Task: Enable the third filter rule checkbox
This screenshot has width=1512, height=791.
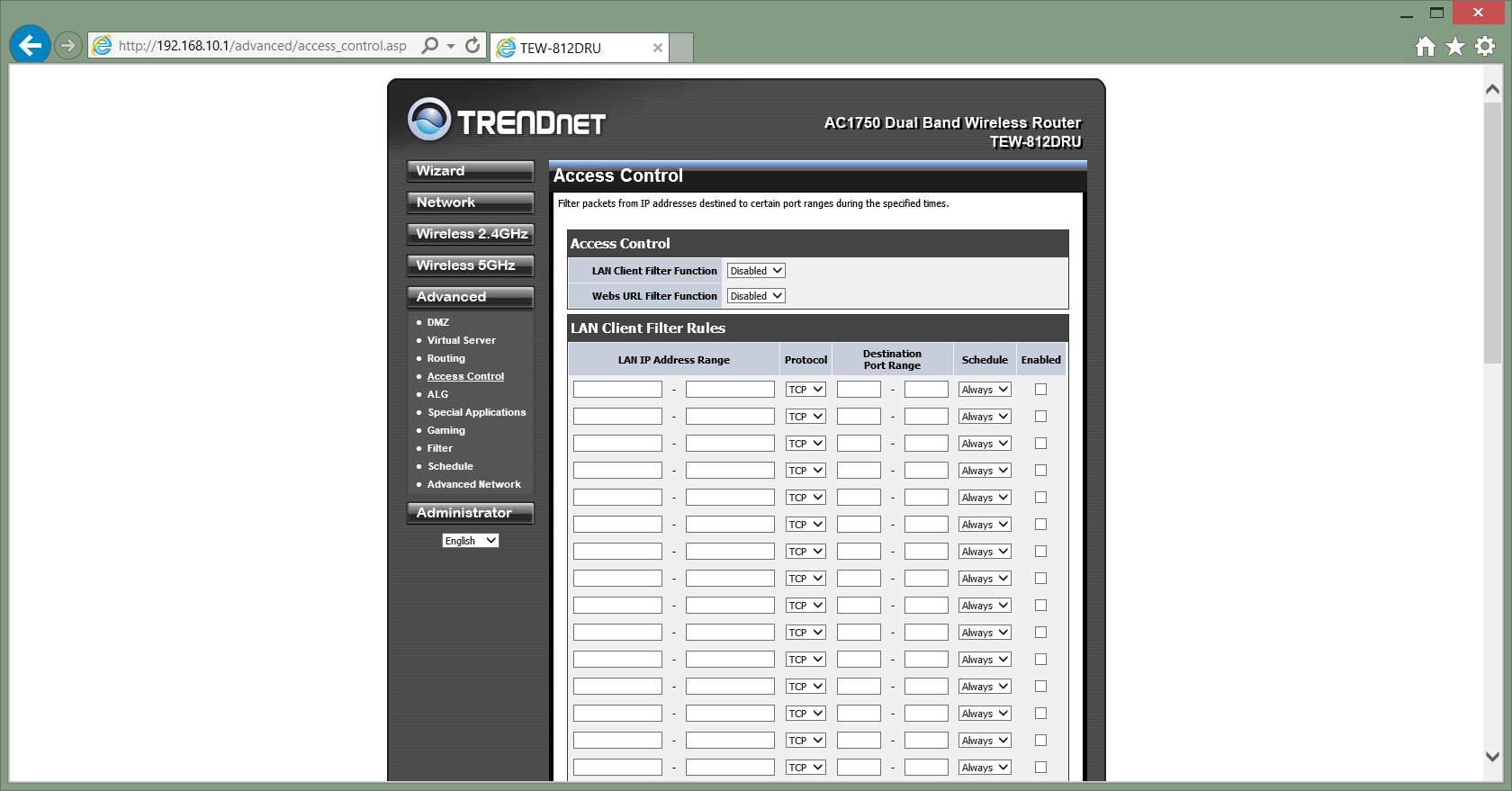Action: [x=1040, y=444]
